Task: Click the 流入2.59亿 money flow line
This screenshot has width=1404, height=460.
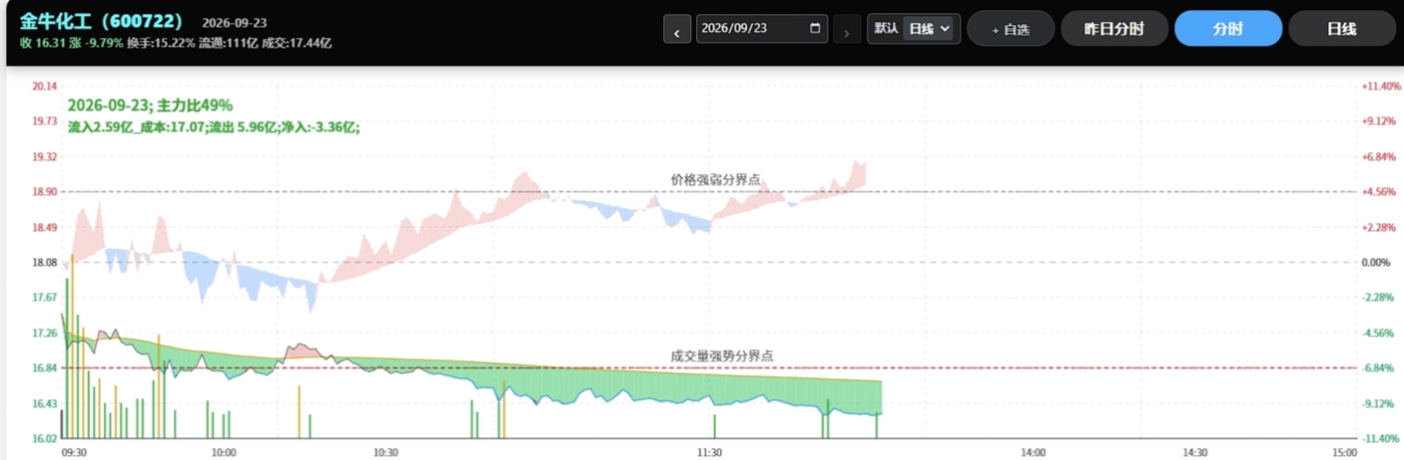Action: 214,127
